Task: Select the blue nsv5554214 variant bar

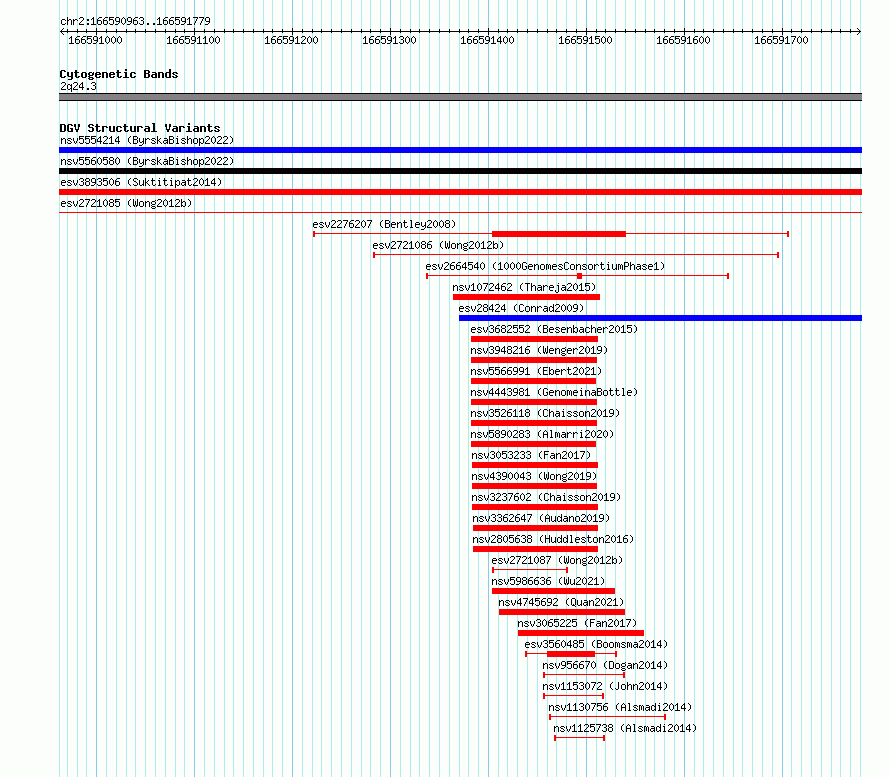Action: point(460,150)
